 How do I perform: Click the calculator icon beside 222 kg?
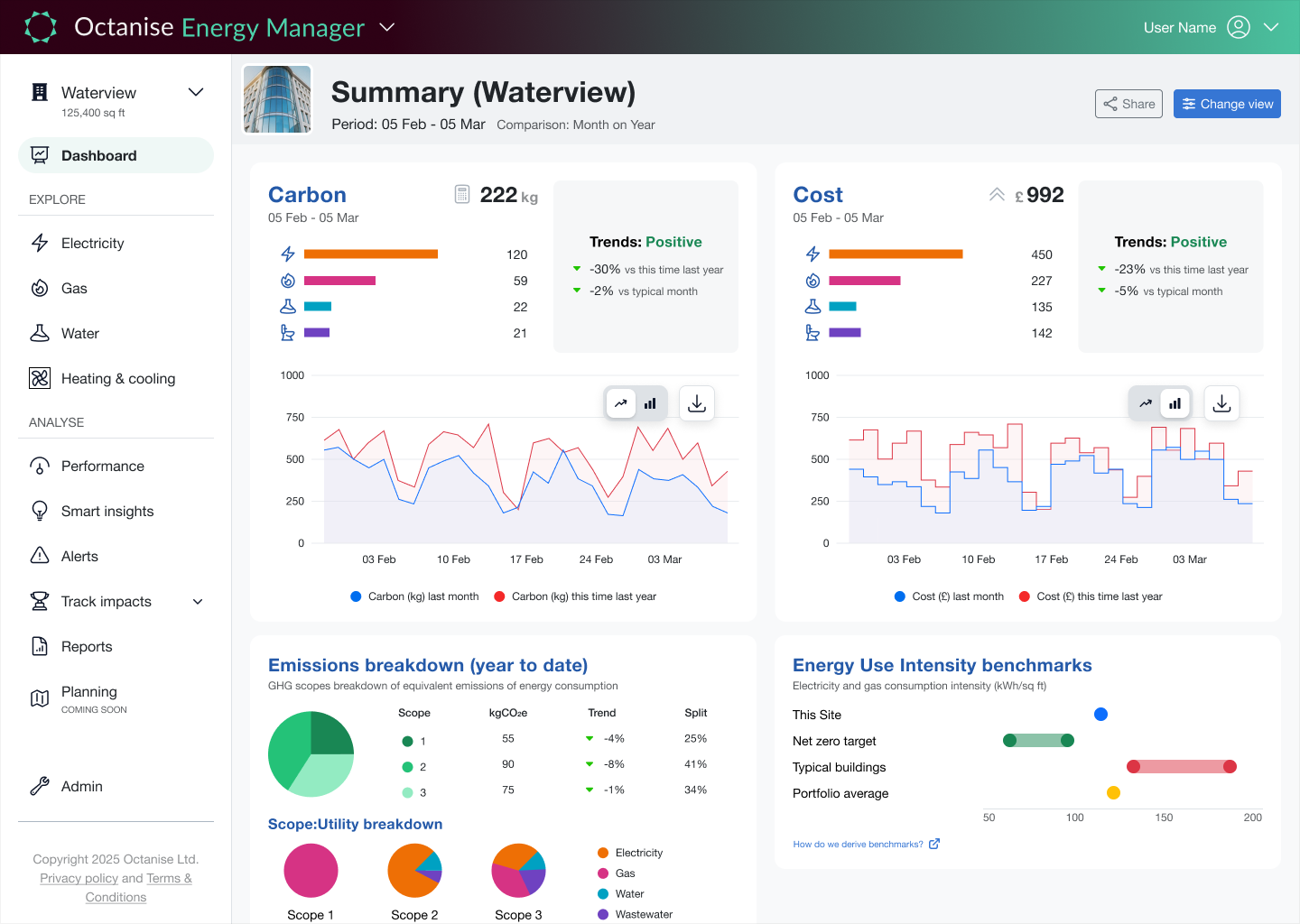tap(462, 194)
